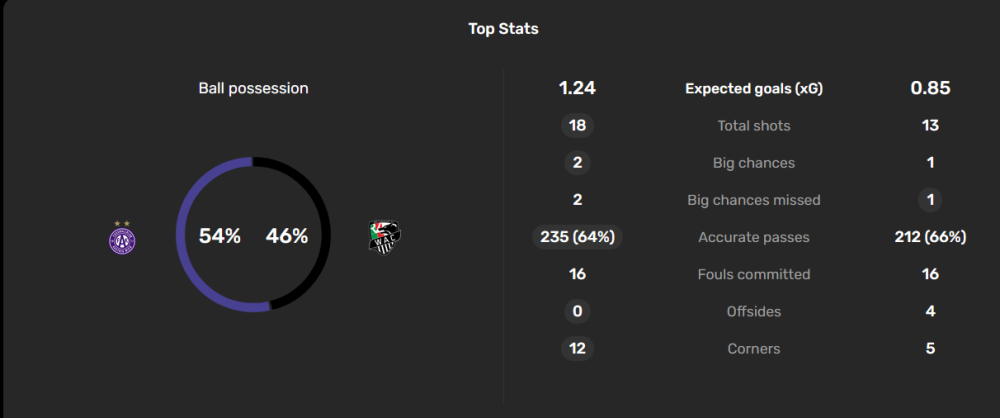Click the highlighted 18 total shots badge
Screen dimensions: 1000x418
point(577,126)
